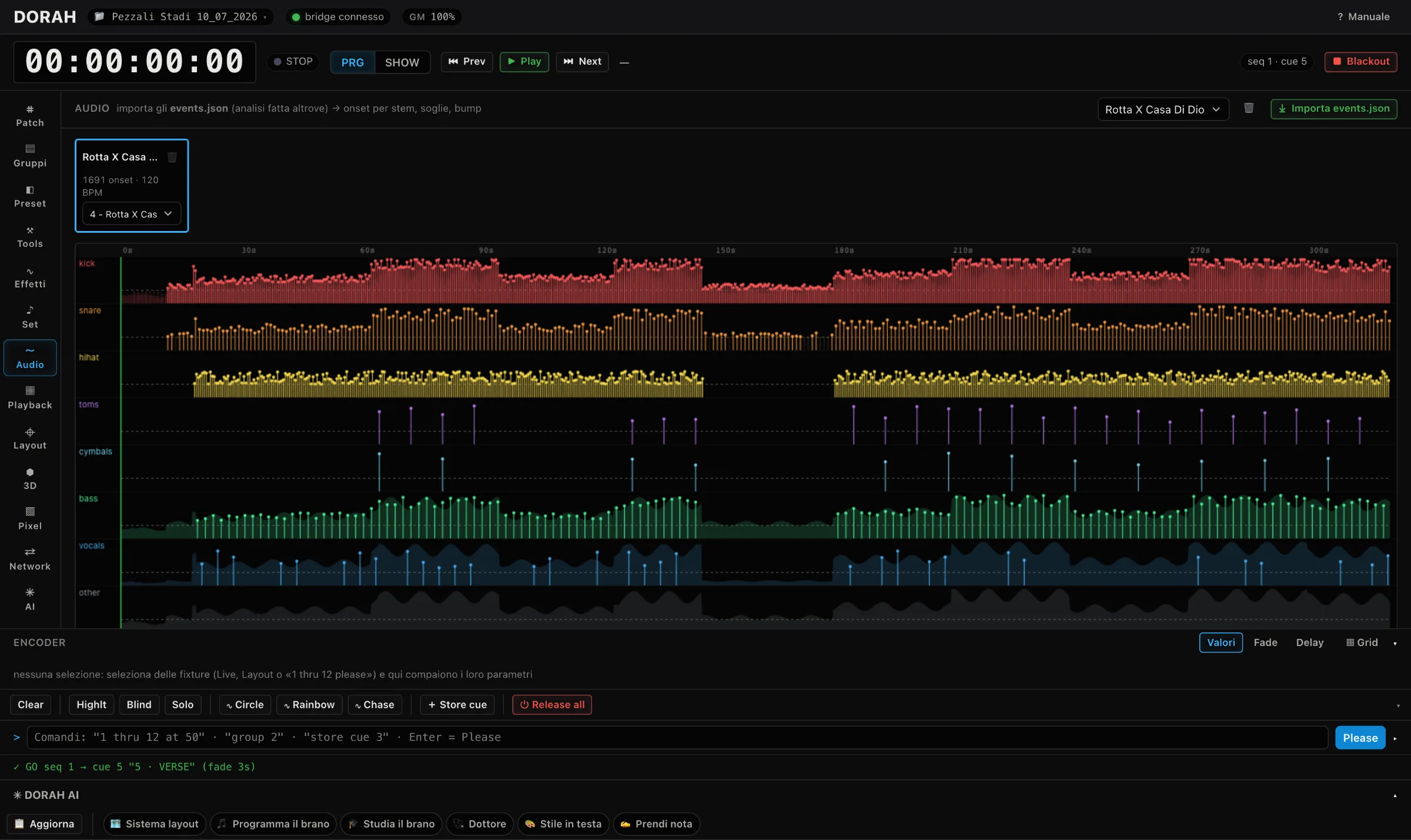Click the Aggiorna AI button
This screenshot has height=840, width=1411.
point(45,824)
